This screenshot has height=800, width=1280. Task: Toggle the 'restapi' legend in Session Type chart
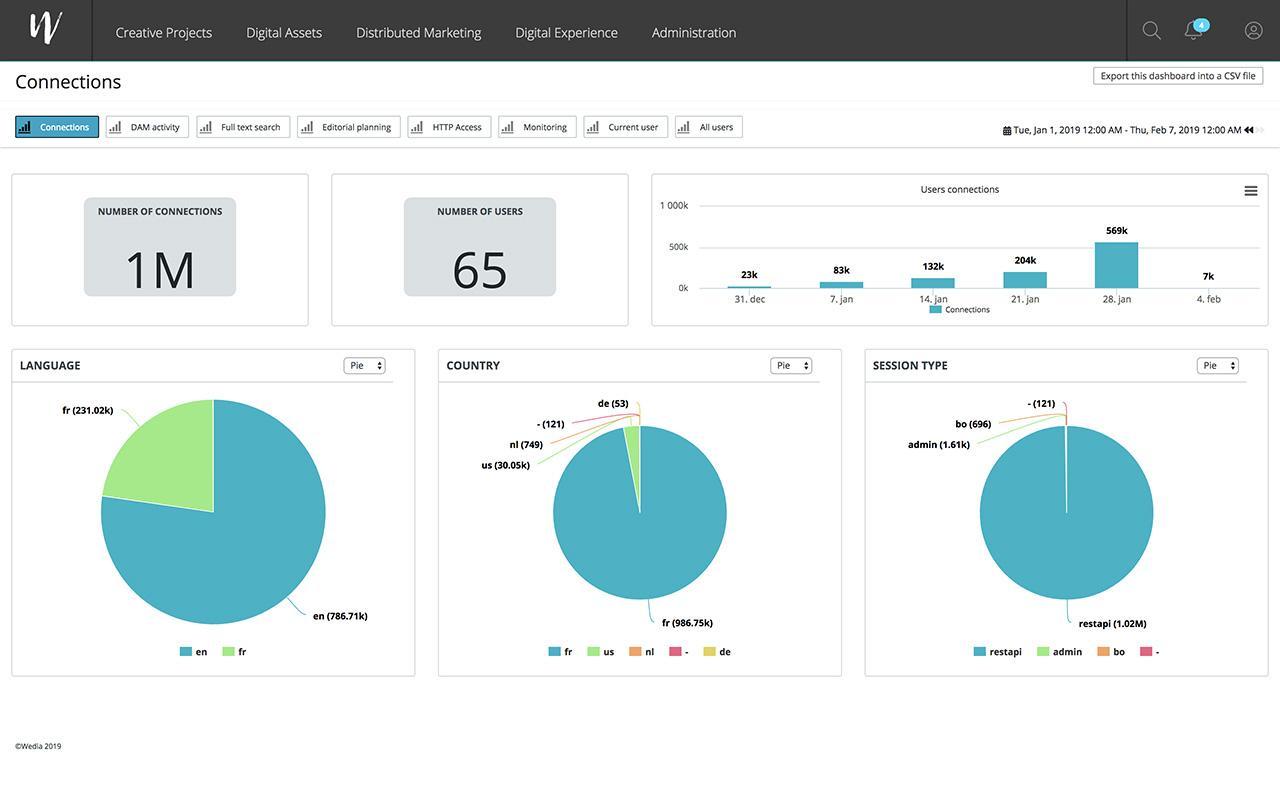[x=998, y=652]
